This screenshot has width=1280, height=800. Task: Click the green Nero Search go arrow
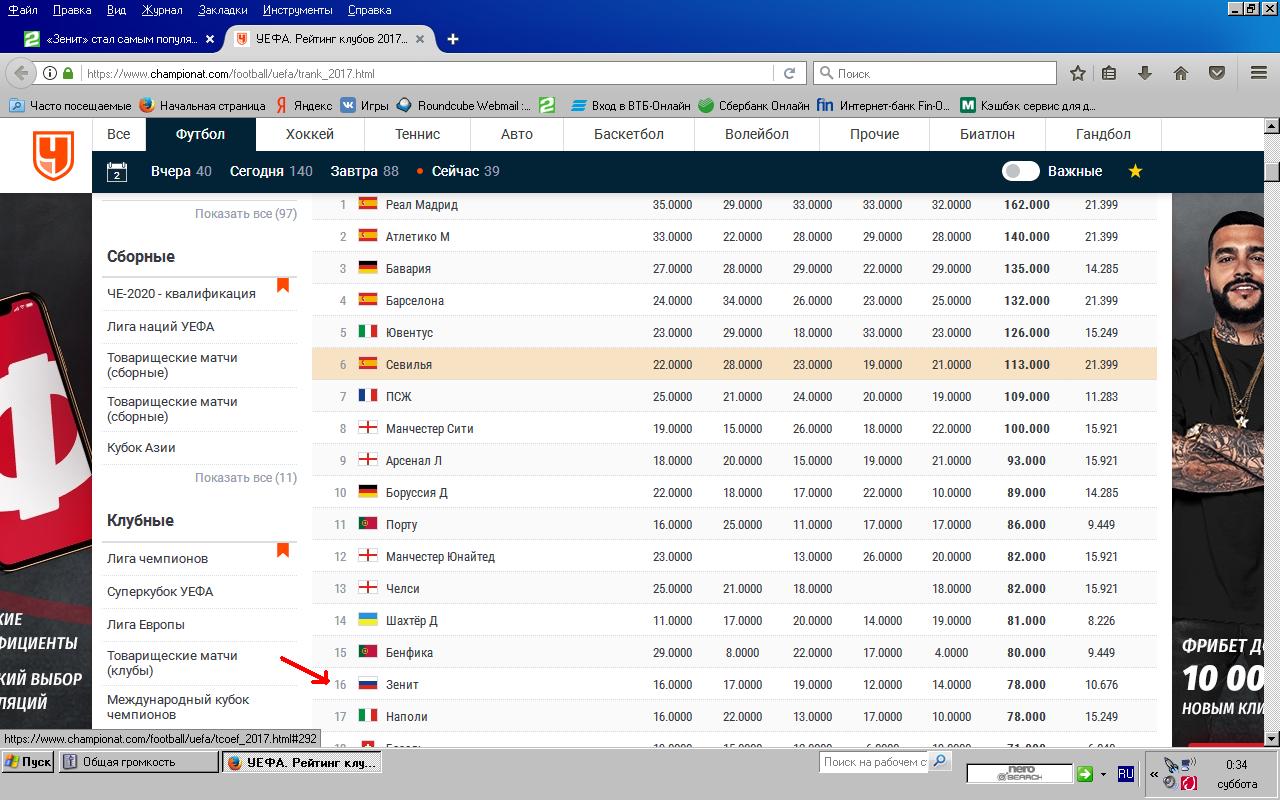coord(1085,773)
